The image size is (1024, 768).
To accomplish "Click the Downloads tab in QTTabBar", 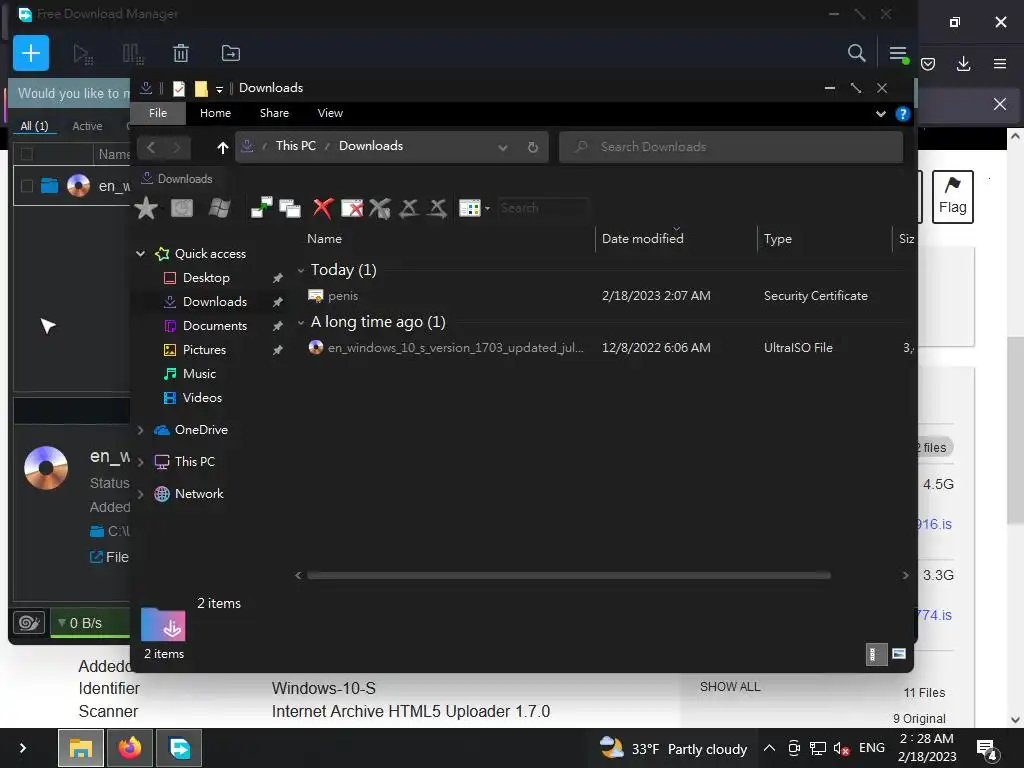I will [x=177, y=178].
